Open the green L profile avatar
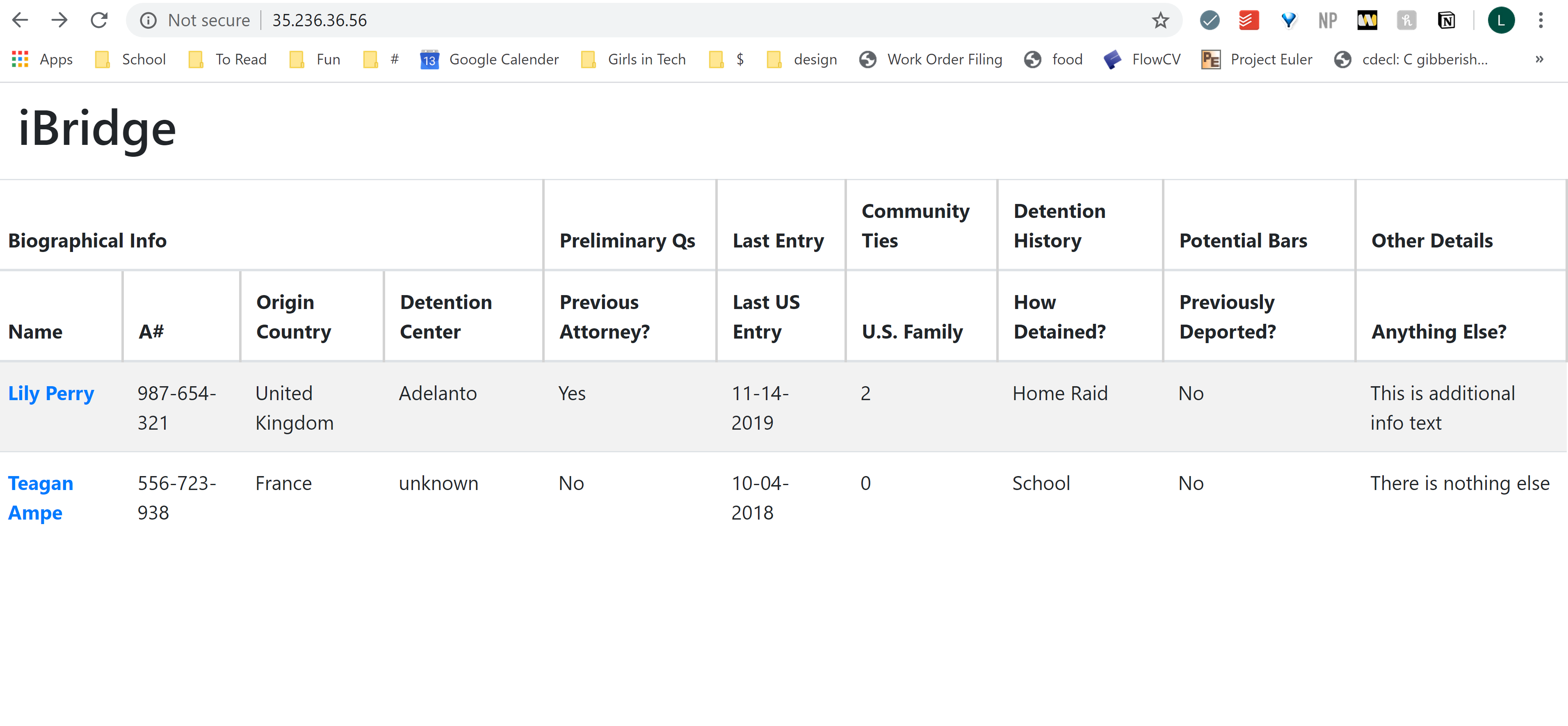Viewport: 1568px width, 726px height. [1500, 20]
